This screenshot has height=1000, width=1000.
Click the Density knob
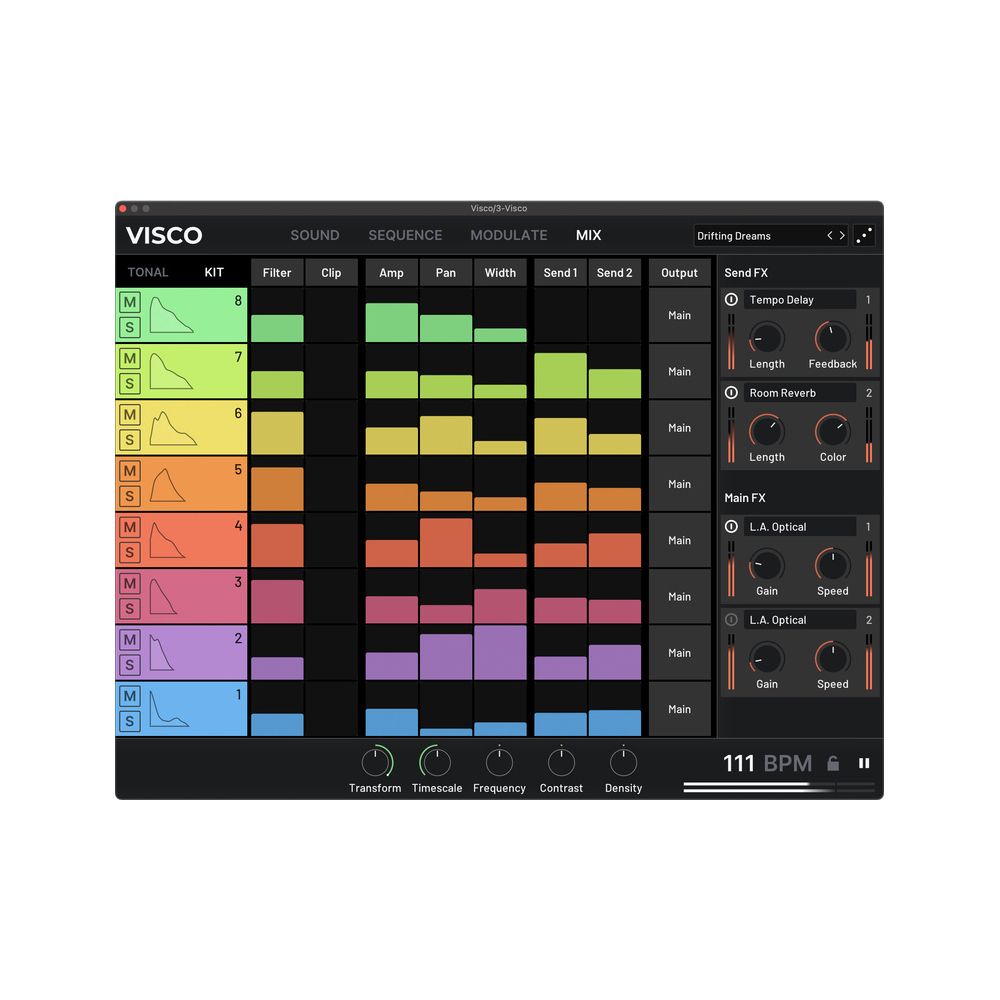coord(623,763)
